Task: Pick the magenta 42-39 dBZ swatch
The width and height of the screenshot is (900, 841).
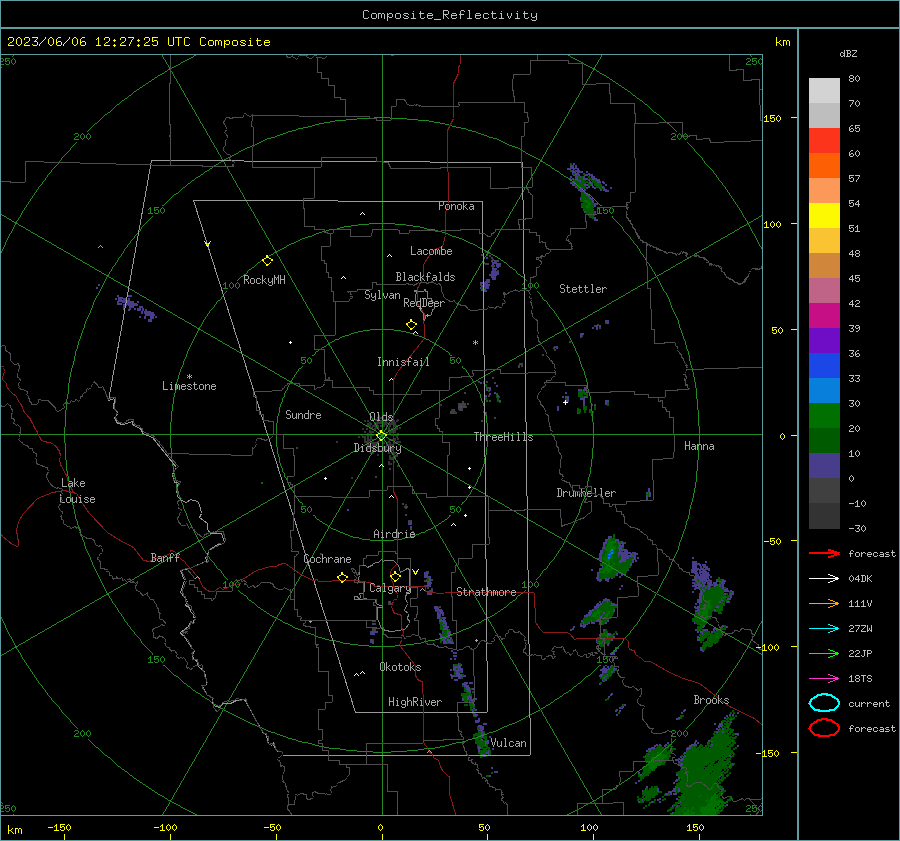Action: tap(824, 316)
